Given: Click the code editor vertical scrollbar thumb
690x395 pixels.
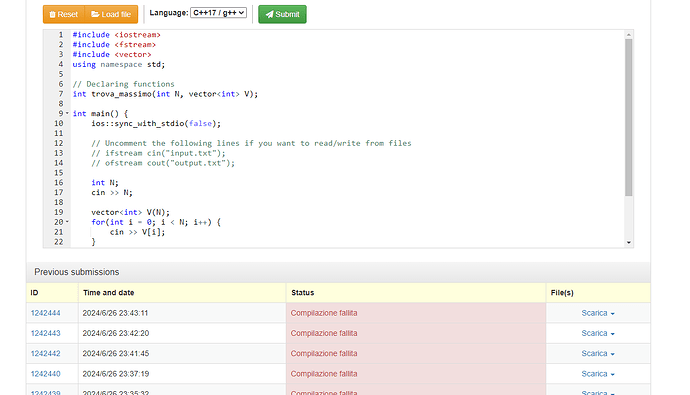Looking at the screenshot, I should coord(629,117).
